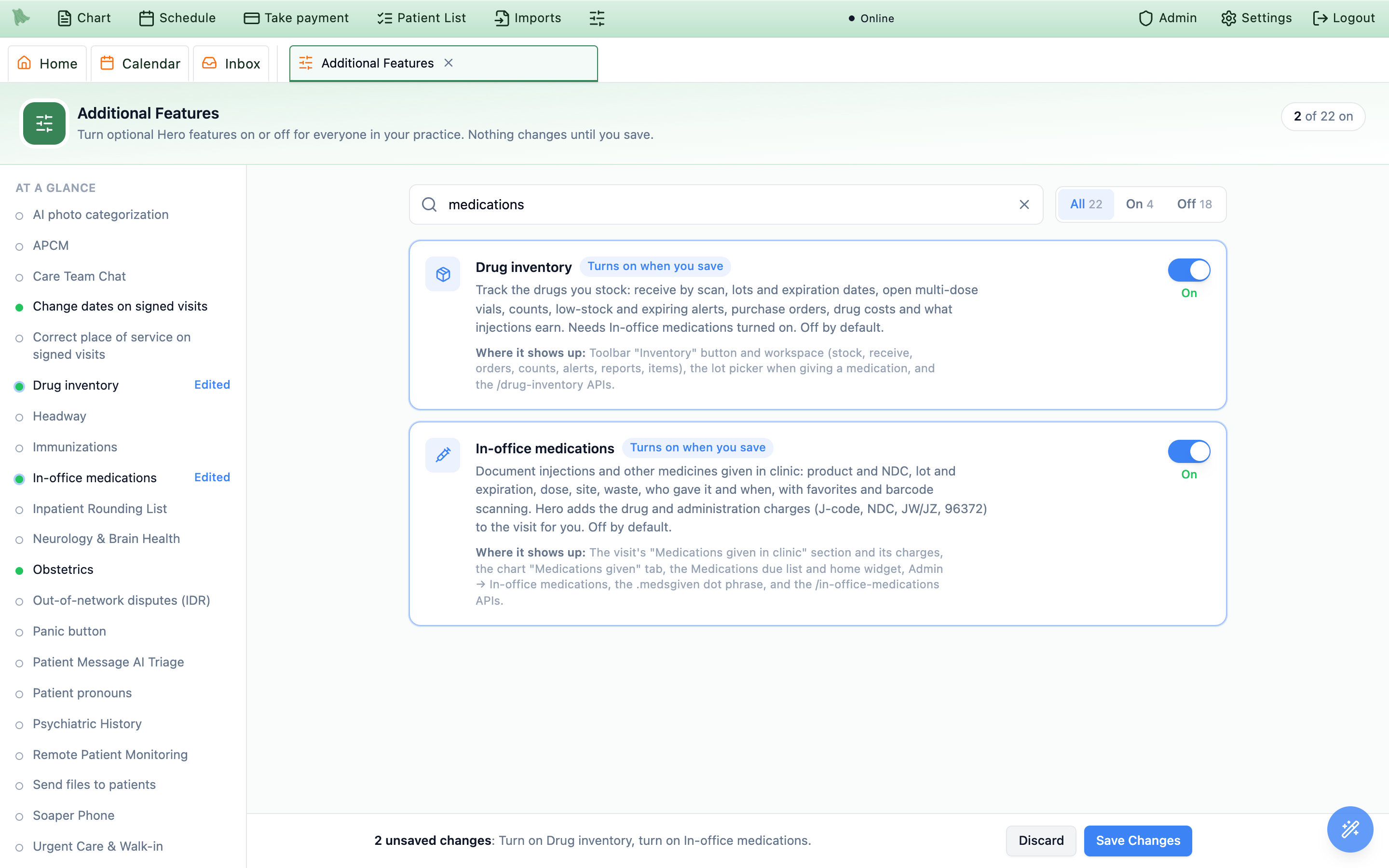Click the magic wand floating button

point(1350,829)
